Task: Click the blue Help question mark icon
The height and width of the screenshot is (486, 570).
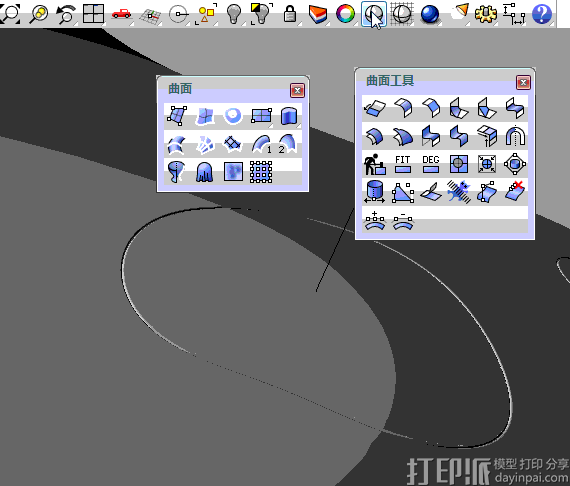Action: tap(542, 14)
